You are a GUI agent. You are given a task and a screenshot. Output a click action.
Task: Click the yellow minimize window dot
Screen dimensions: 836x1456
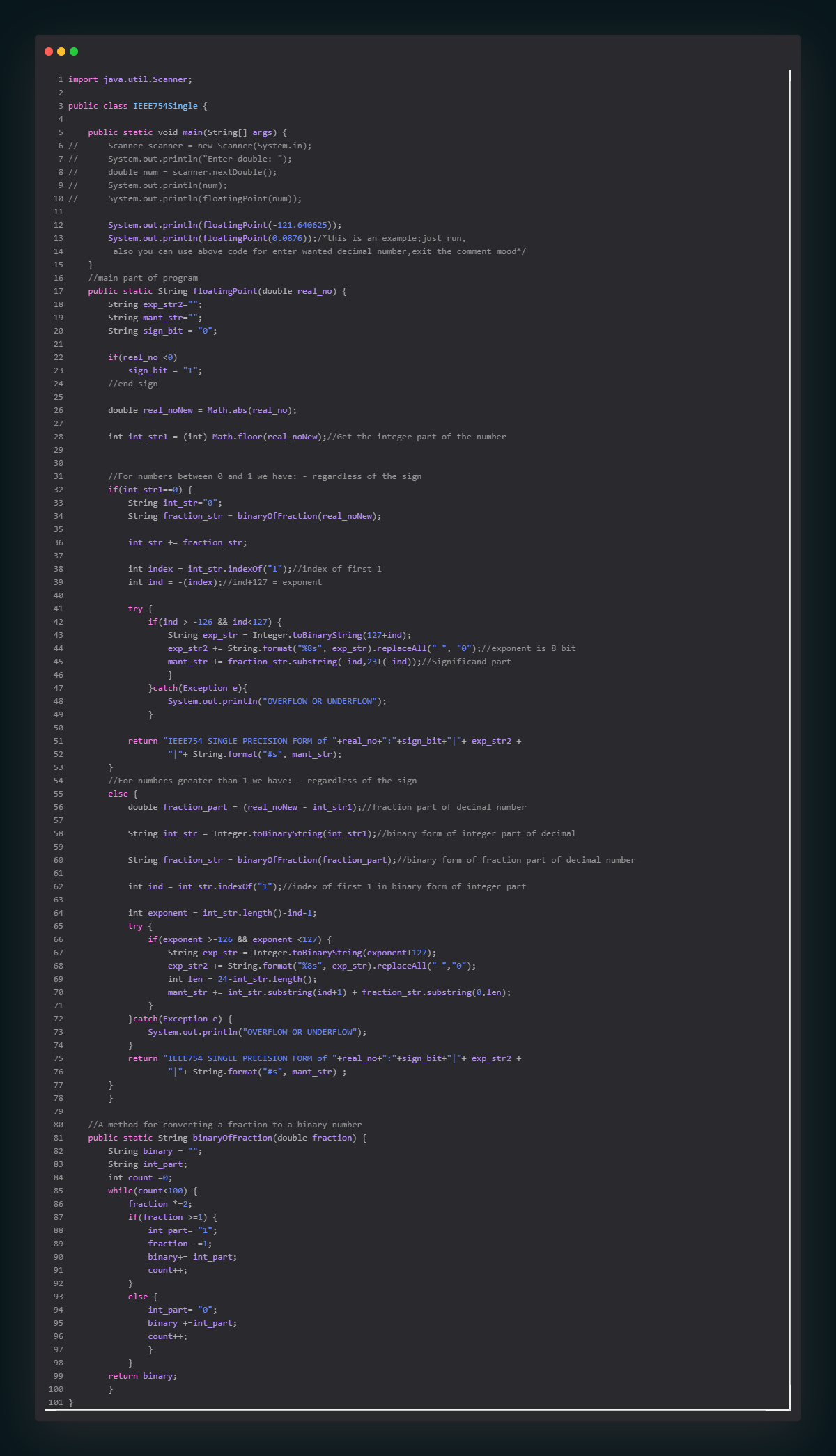tap(61, 52)
